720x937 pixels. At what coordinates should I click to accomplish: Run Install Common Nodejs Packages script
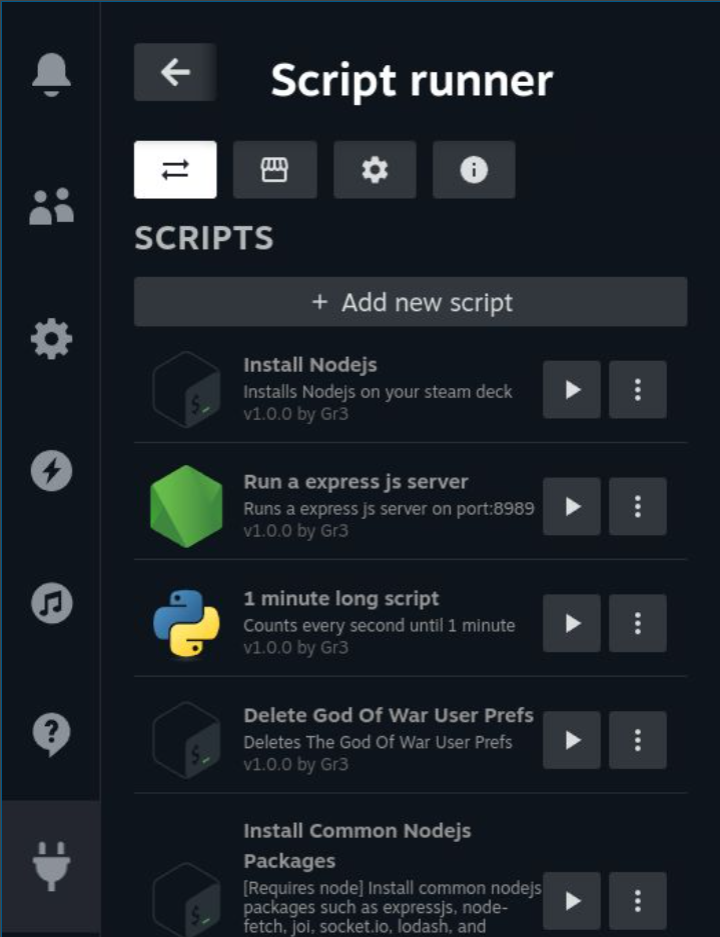click(572, 901)
